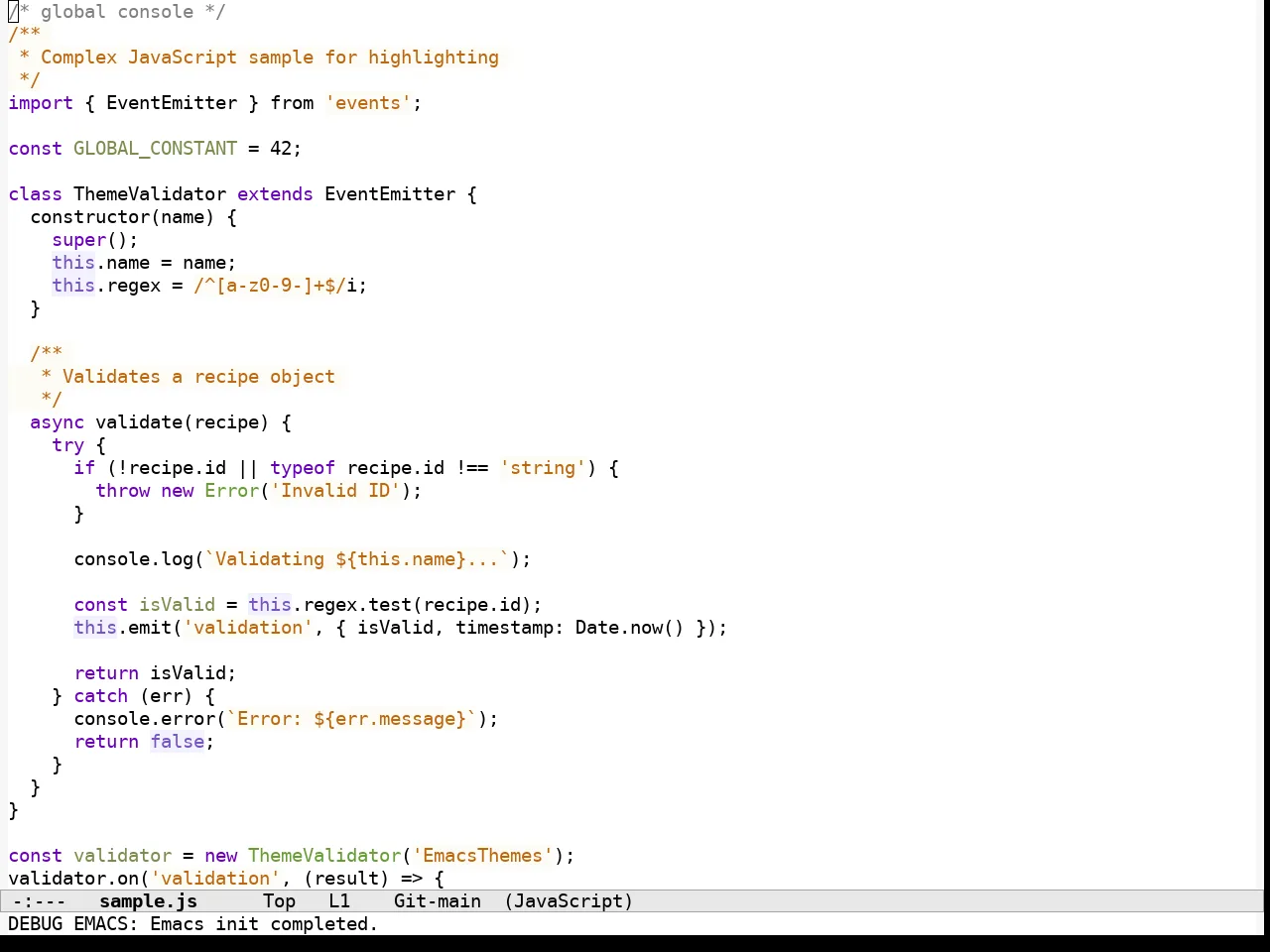Viewport: 1270px width, 952px height.
Task: Click the echo area message 'Emacs init completed.'
Action: click(x=264, y=924)
